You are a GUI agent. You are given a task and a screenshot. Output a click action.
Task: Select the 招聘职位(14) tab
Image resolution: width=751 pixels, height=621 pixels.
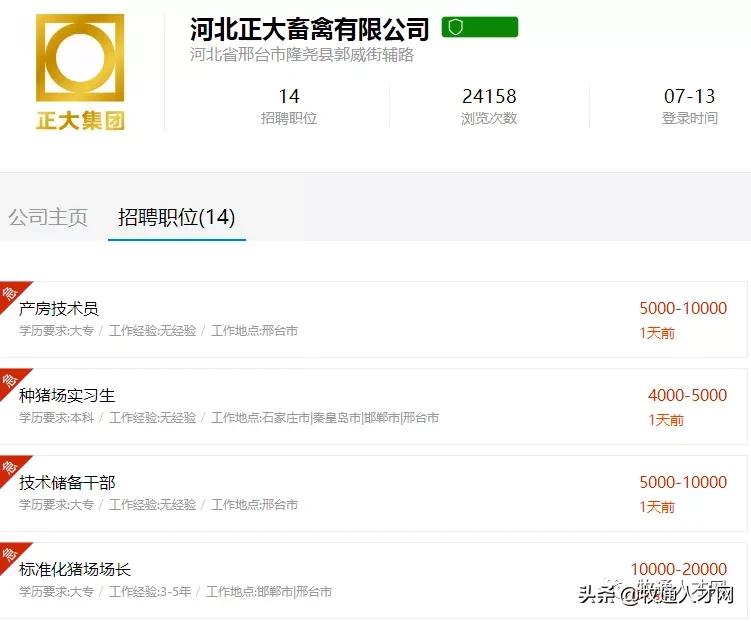coord(177,217)
